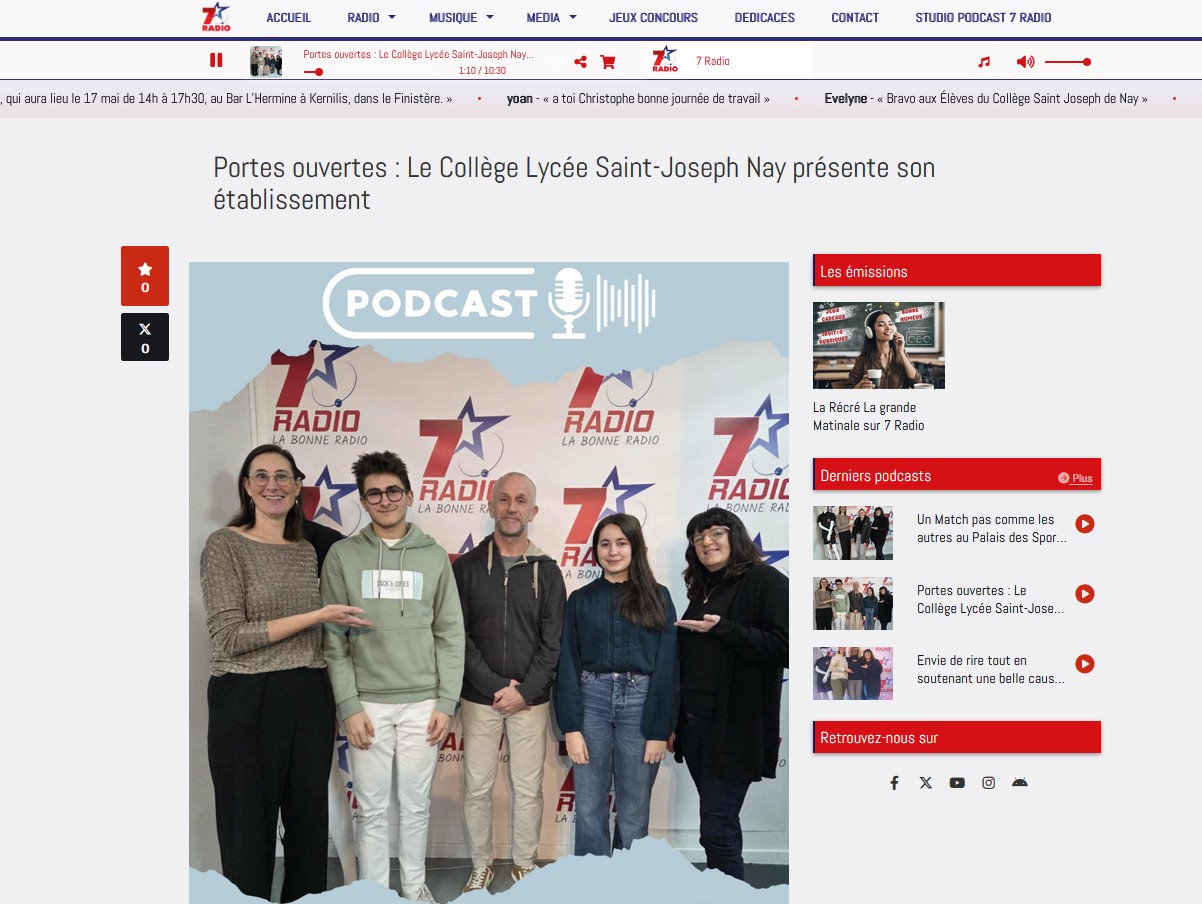Go to JEUX CONCOURS page
Viewport: 1202px width, 904px height.
[653, 17]
